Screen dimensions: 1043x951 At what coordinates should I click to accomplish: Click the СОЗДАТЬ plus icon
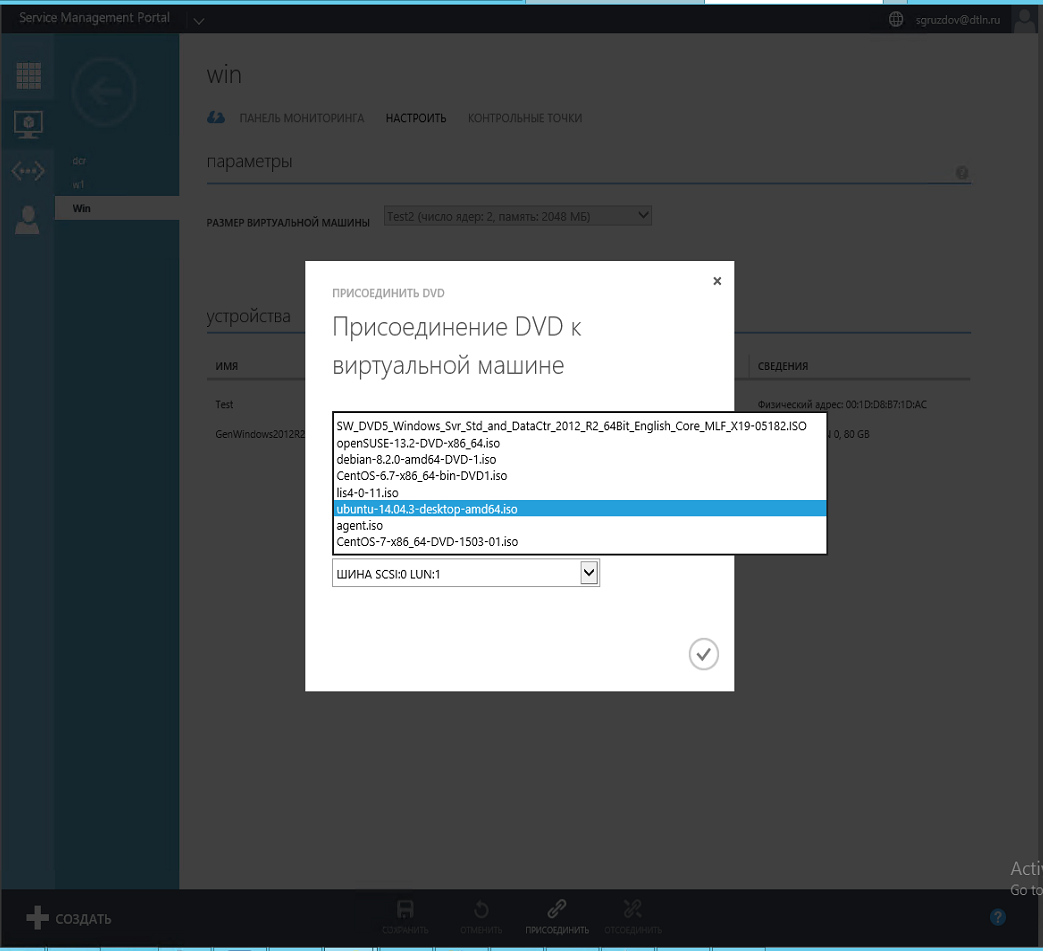[35, 917]
